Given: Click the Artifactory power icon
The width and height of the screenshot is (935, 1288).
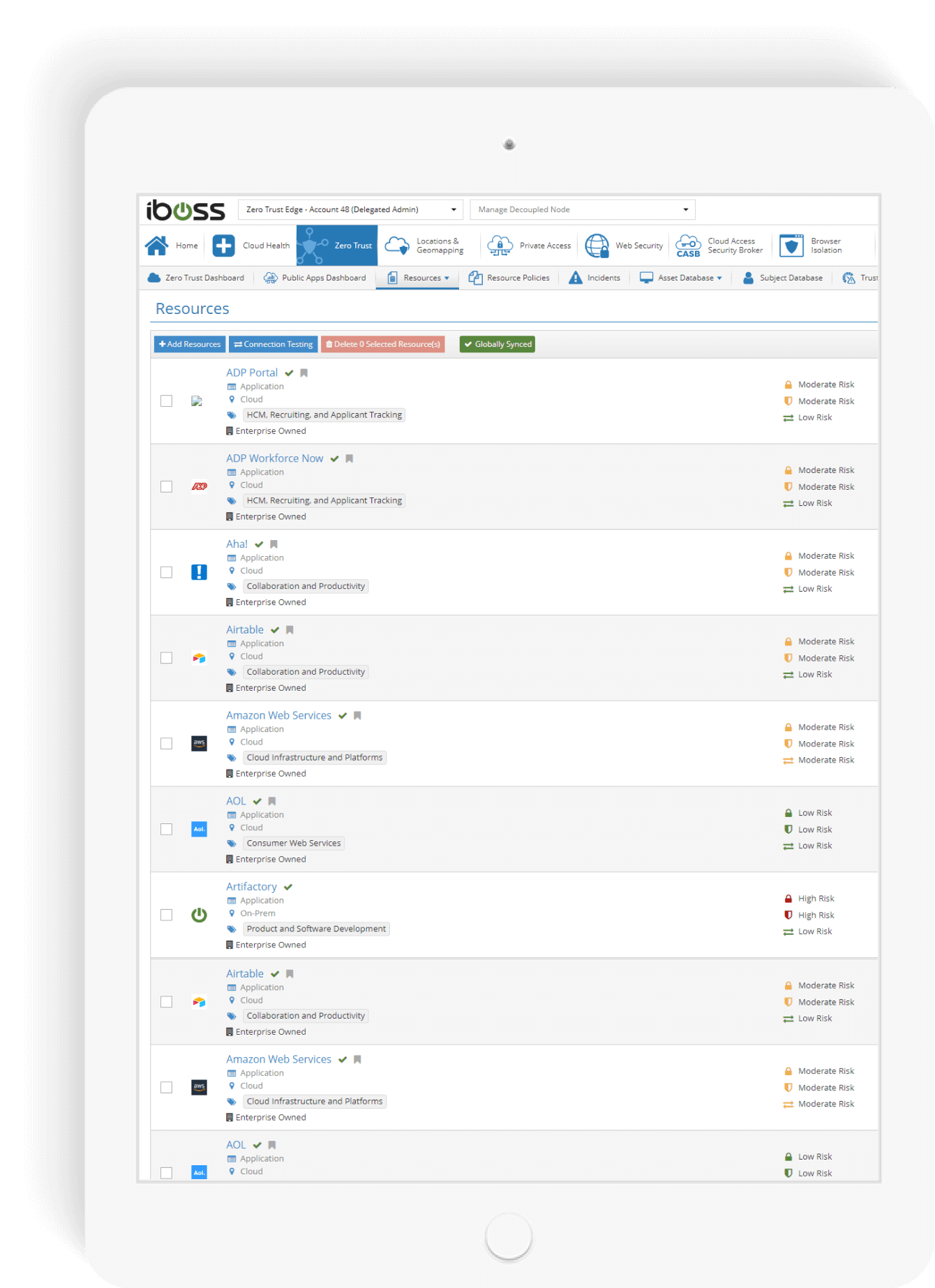Looking at the screenshot, I should (199, 915).
